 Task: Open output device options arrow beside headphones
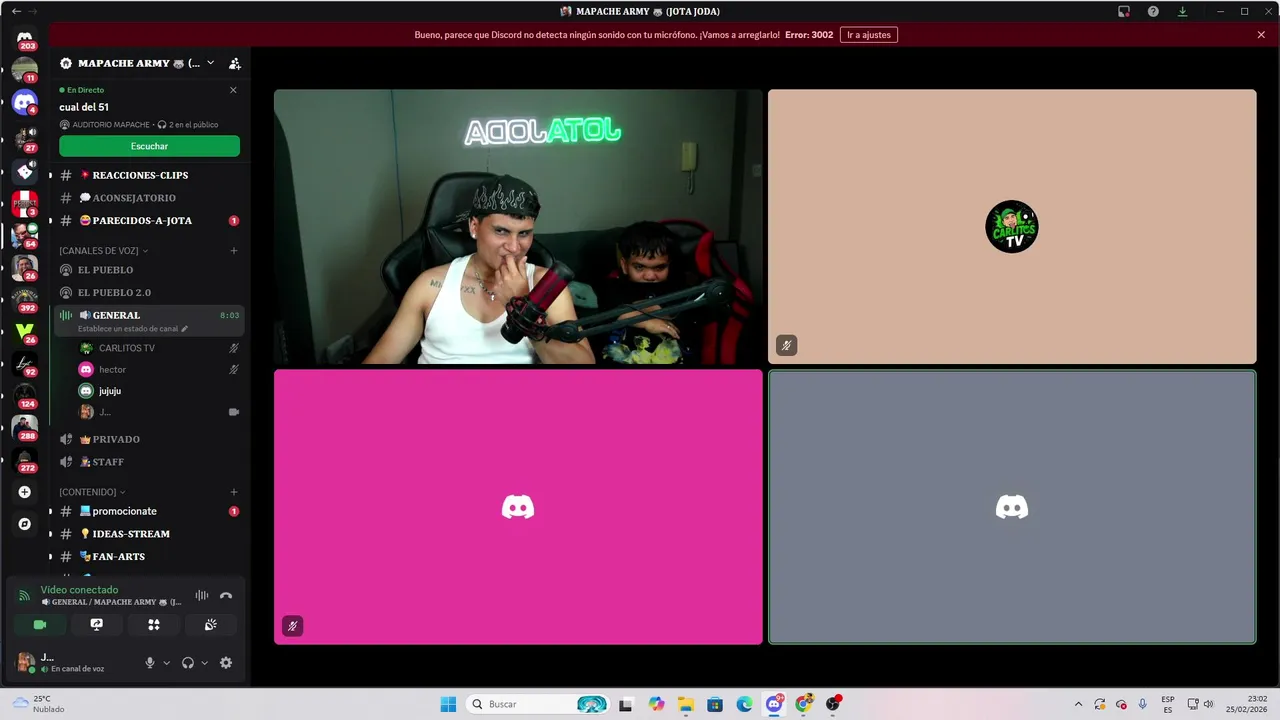pyautogui.click(x=204, y=662)
